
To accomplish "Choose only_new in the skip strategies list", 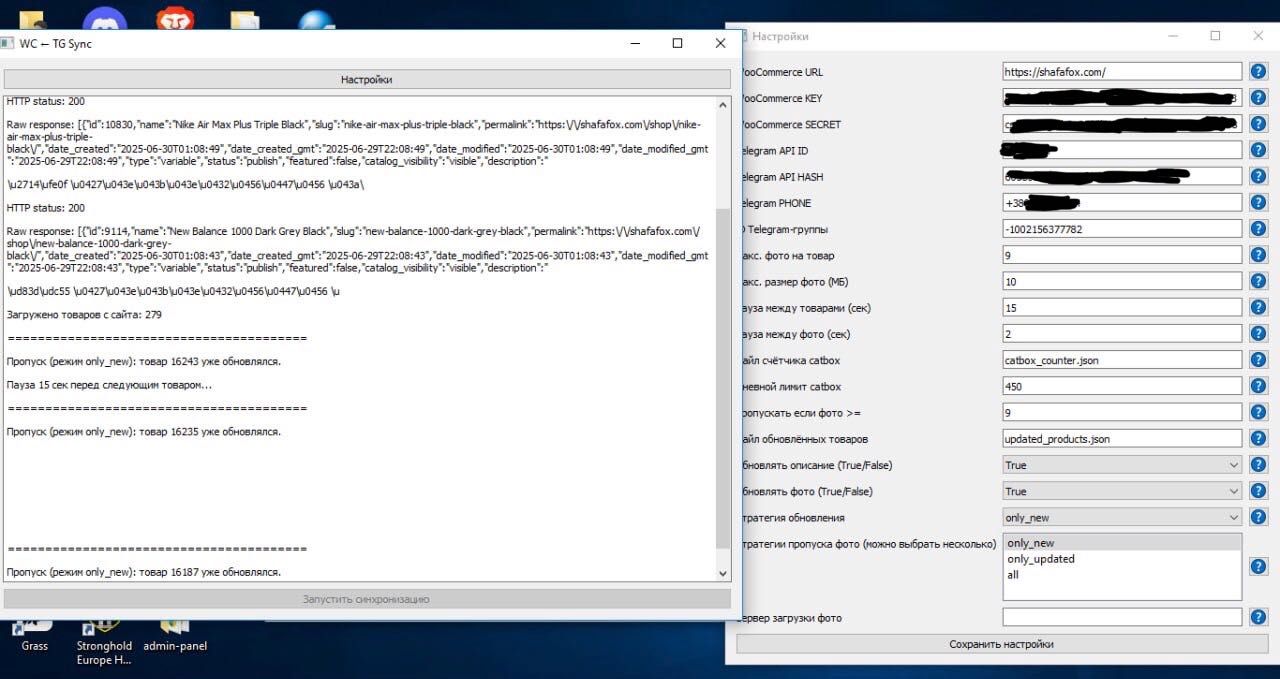I will [1122, 543].
